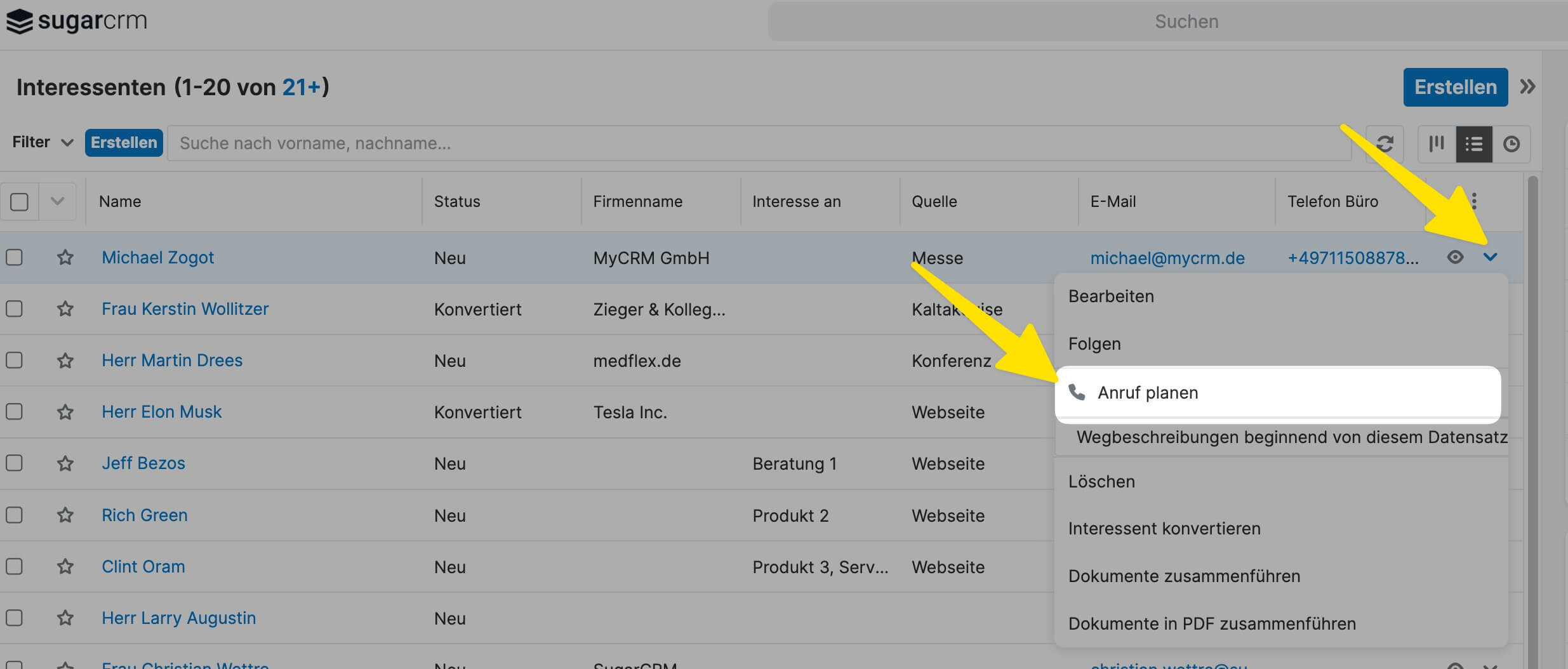This screenshot has width=1568, height=669.
Task: Collapse Michael Zogot row actions chevron
Action: coord(1491,257)
